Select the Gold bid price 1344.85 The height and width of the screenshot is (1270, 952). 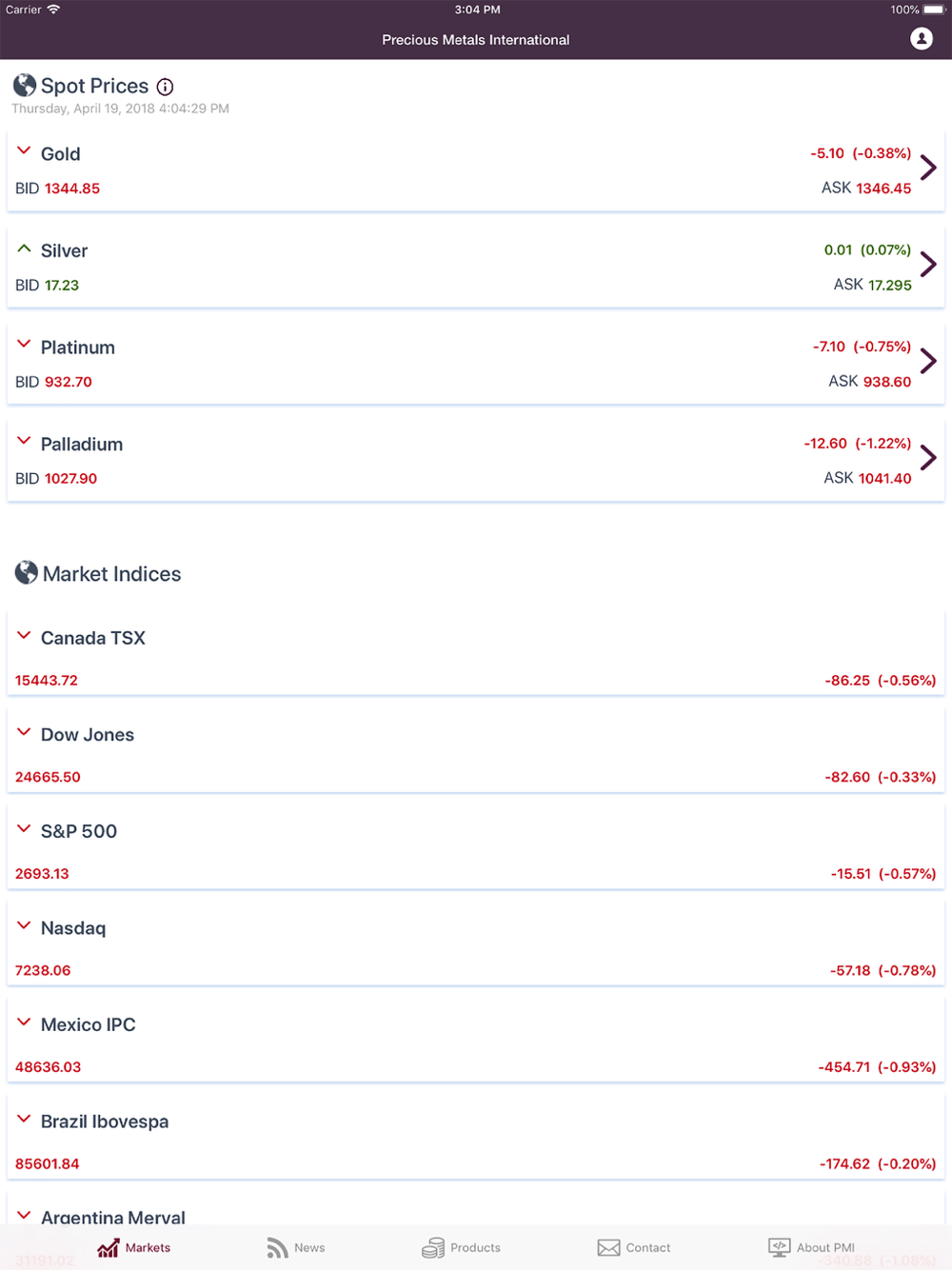pos(72,189)
